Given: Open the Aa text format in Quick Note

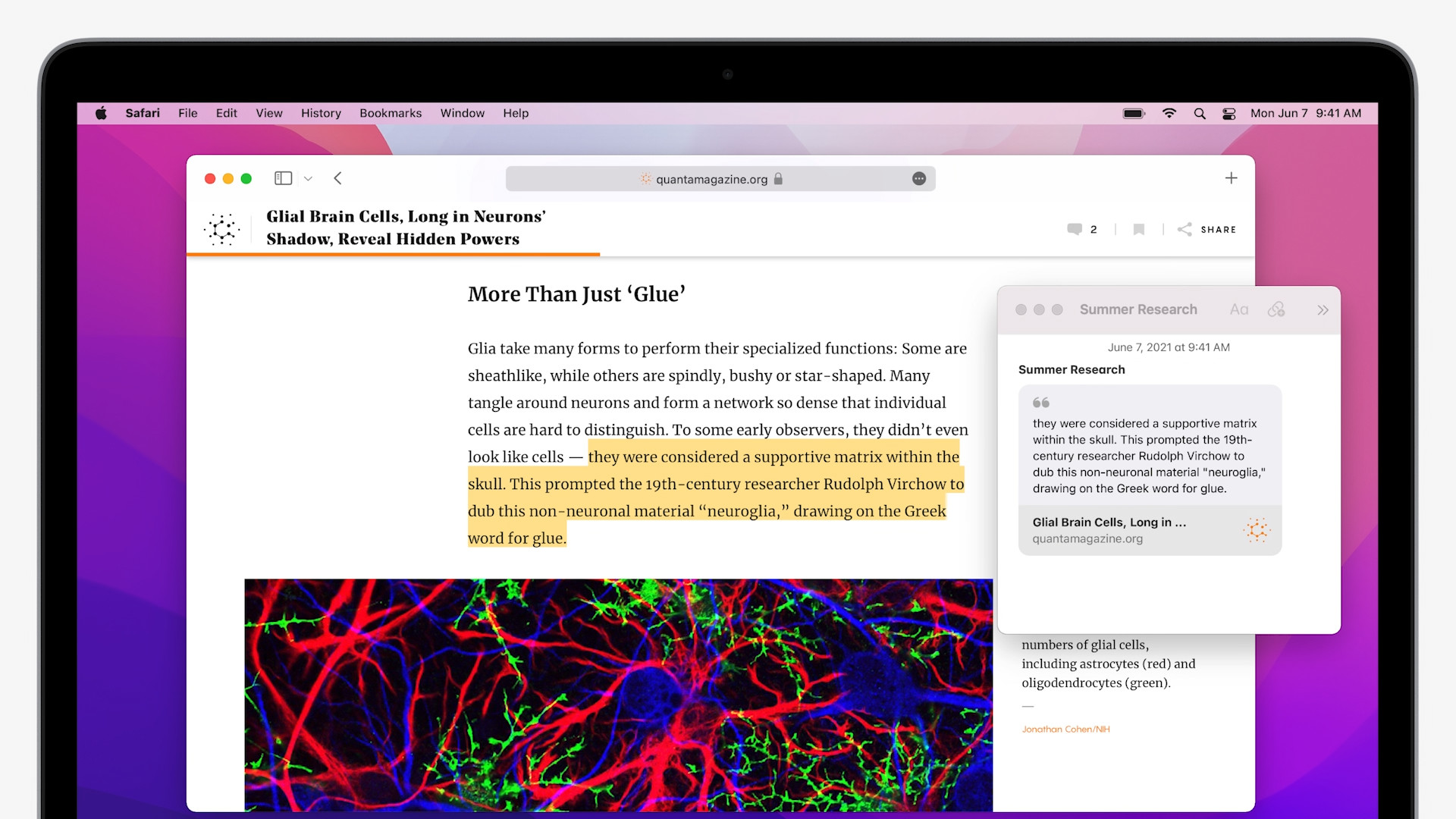Looking at the screenshot, I should (1238, 309).
